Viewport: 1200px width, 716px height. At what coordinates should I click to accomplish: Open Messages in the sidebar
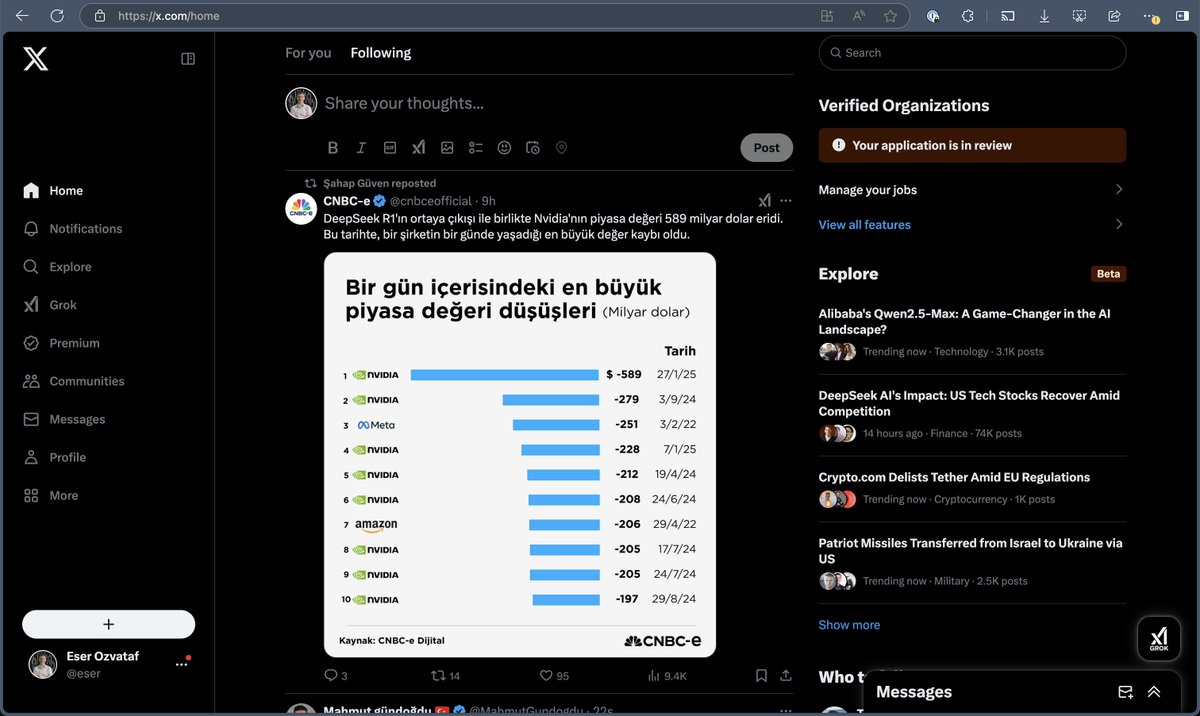(x=64, y=419)
